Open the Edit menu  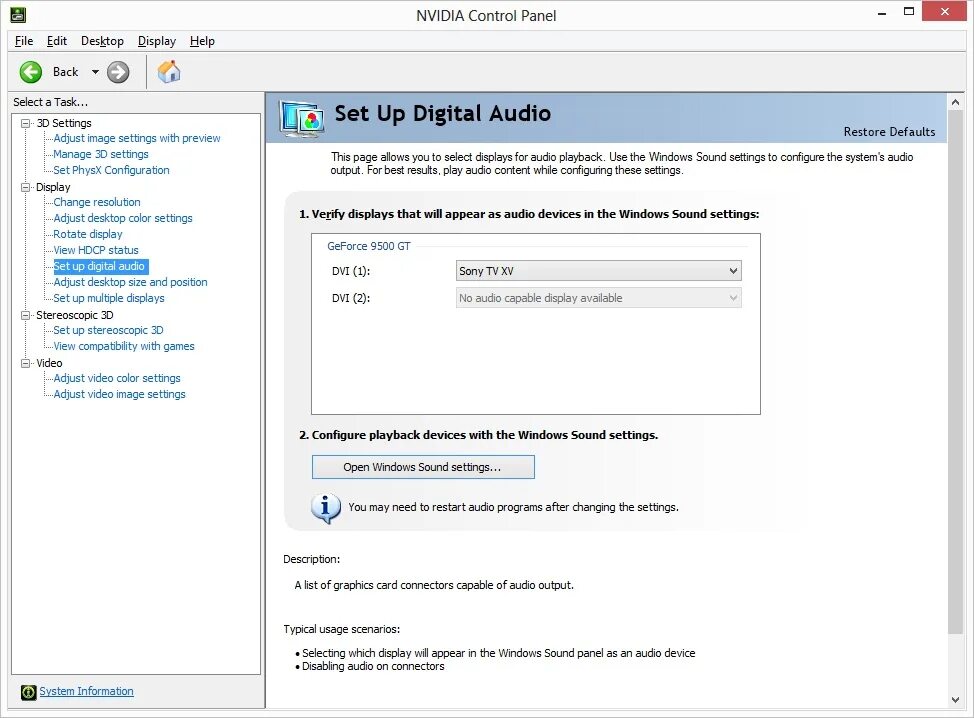57,41
